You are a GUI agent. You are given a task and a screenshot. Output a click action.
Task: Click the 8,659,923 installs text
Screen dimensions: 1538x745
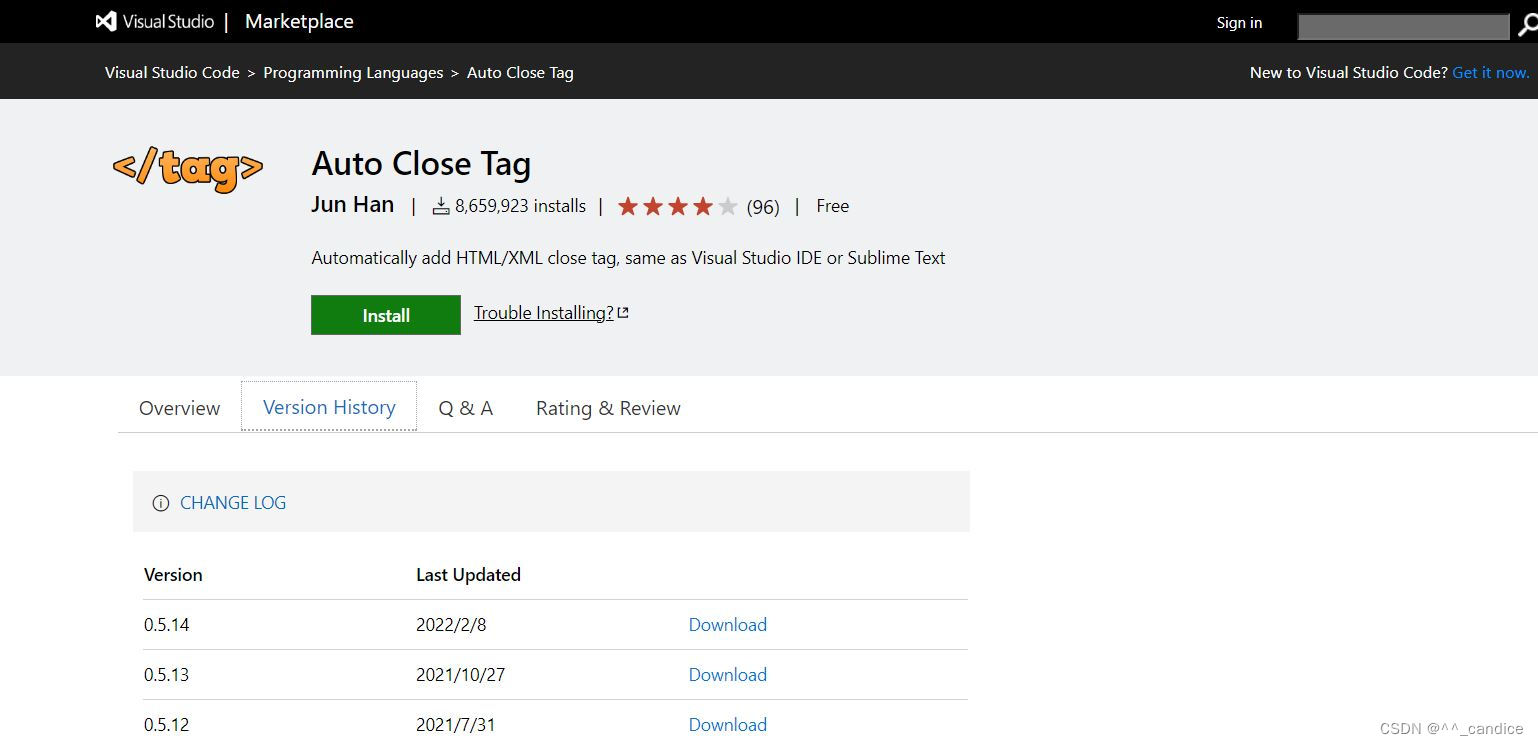tap(520, 206)
